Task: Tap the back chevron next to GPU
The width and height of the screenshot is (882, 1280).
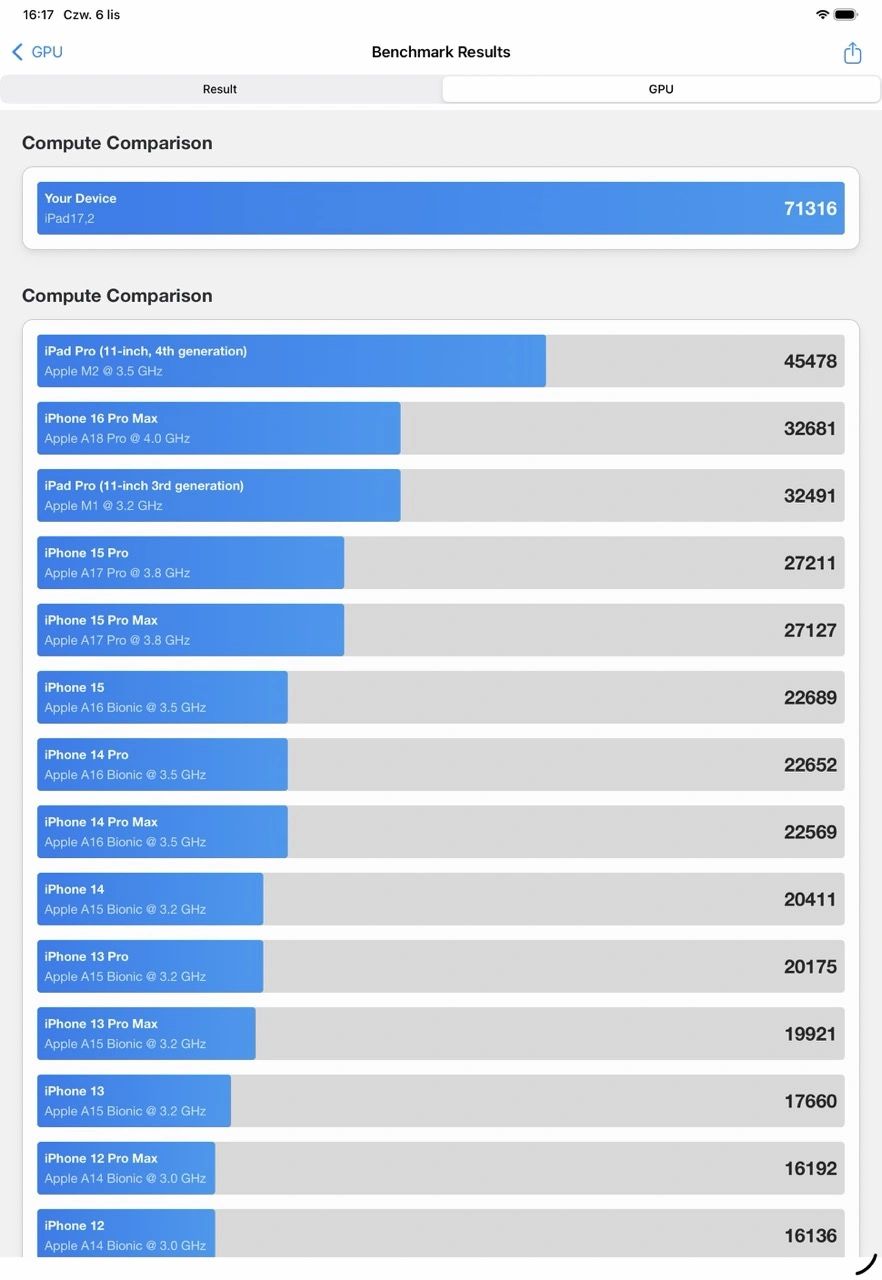Action: point(17,52)
